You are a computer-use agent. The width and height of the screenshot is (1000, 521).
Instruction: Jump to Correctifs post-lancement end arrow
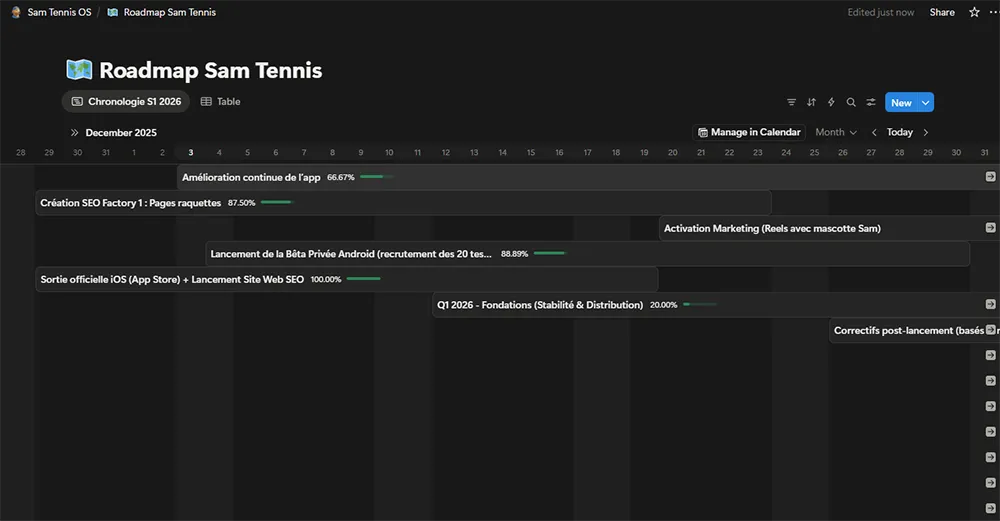point(990,330)
